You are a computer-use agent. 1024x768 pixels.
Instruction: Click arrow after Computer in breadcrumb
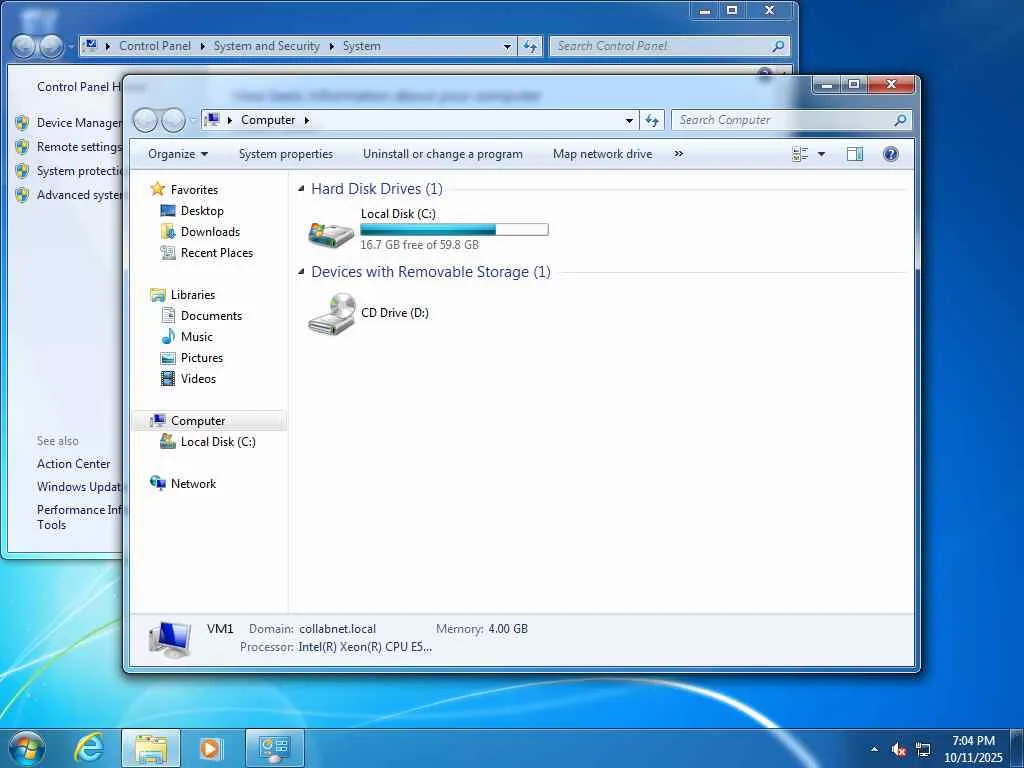pos(306,120)
